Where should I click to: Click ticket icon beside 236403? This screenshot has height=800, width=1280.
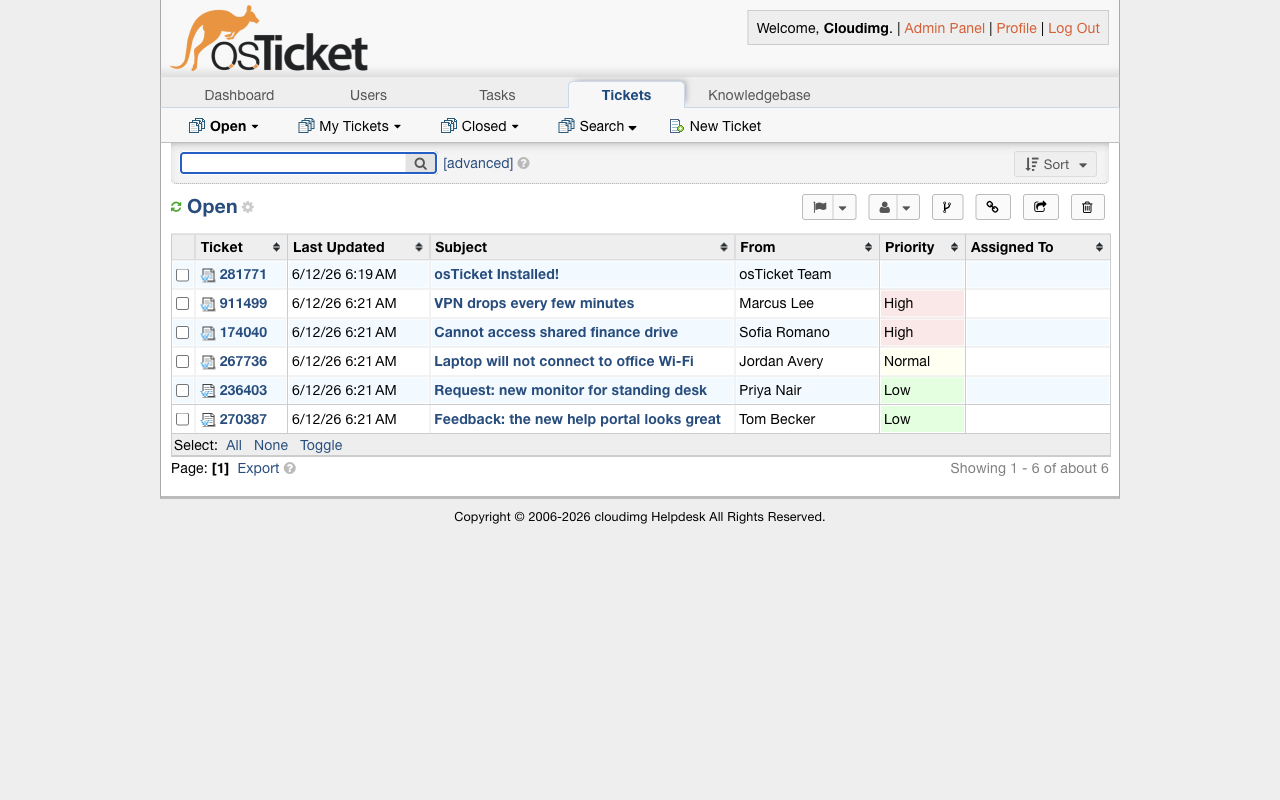pyautogui.click(x=208, y=391)
